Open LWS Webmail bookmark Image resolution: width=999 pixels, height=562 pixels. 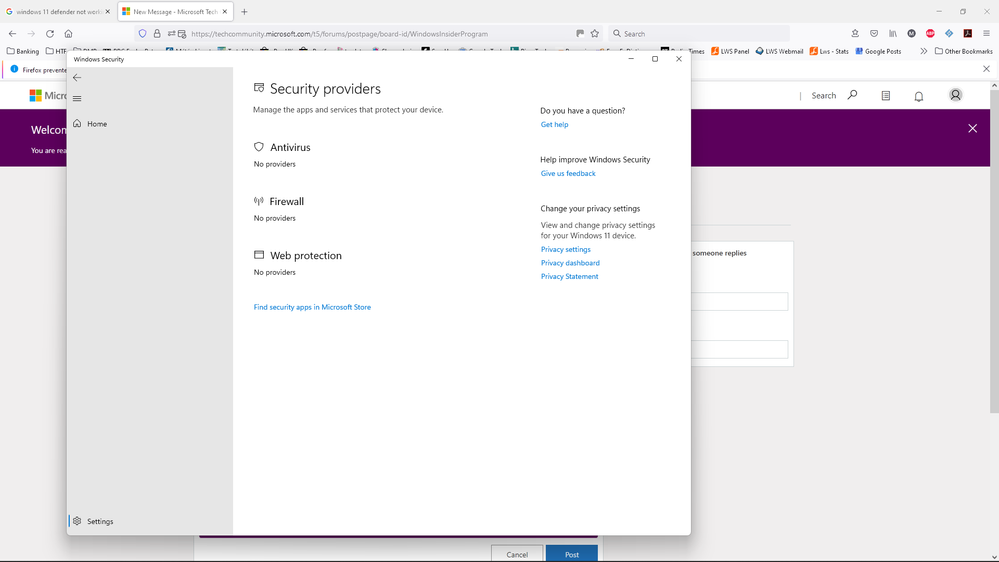pyautogui.click(x=779, y=51)
